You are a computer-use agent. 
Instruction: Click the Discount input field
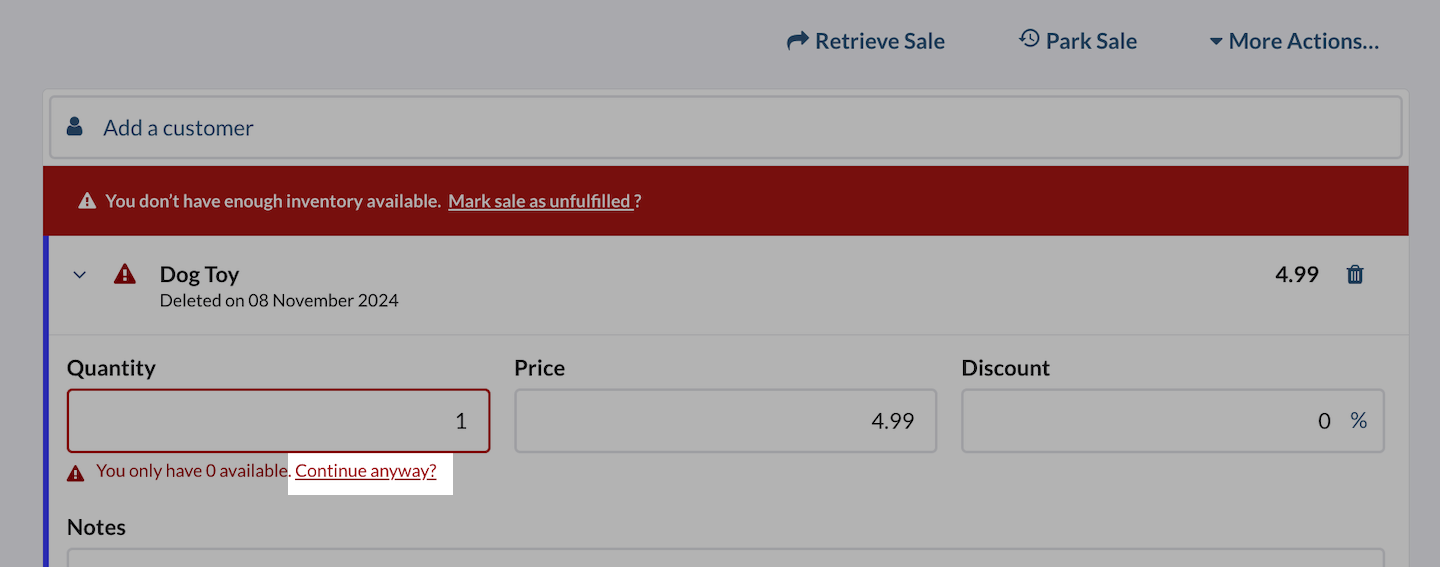point(1150,421)
